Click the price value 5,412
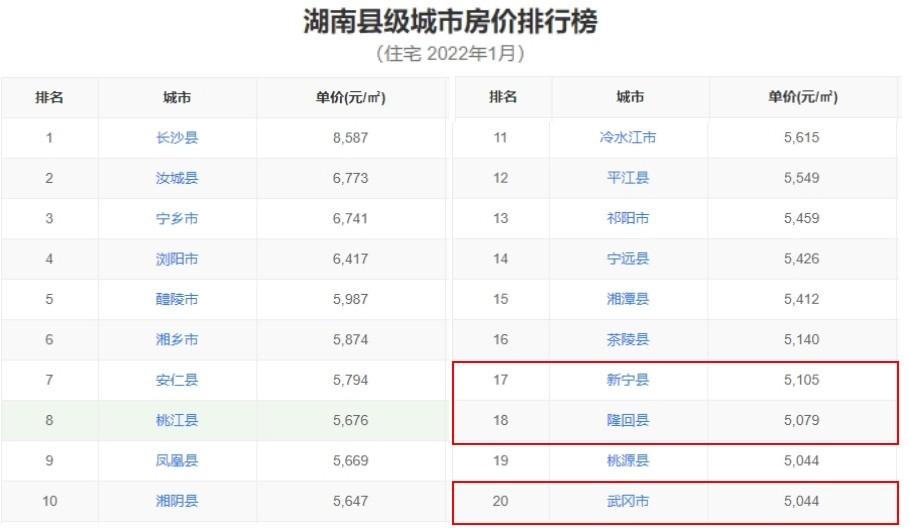The image size is (909, 532). coord(802,299)
